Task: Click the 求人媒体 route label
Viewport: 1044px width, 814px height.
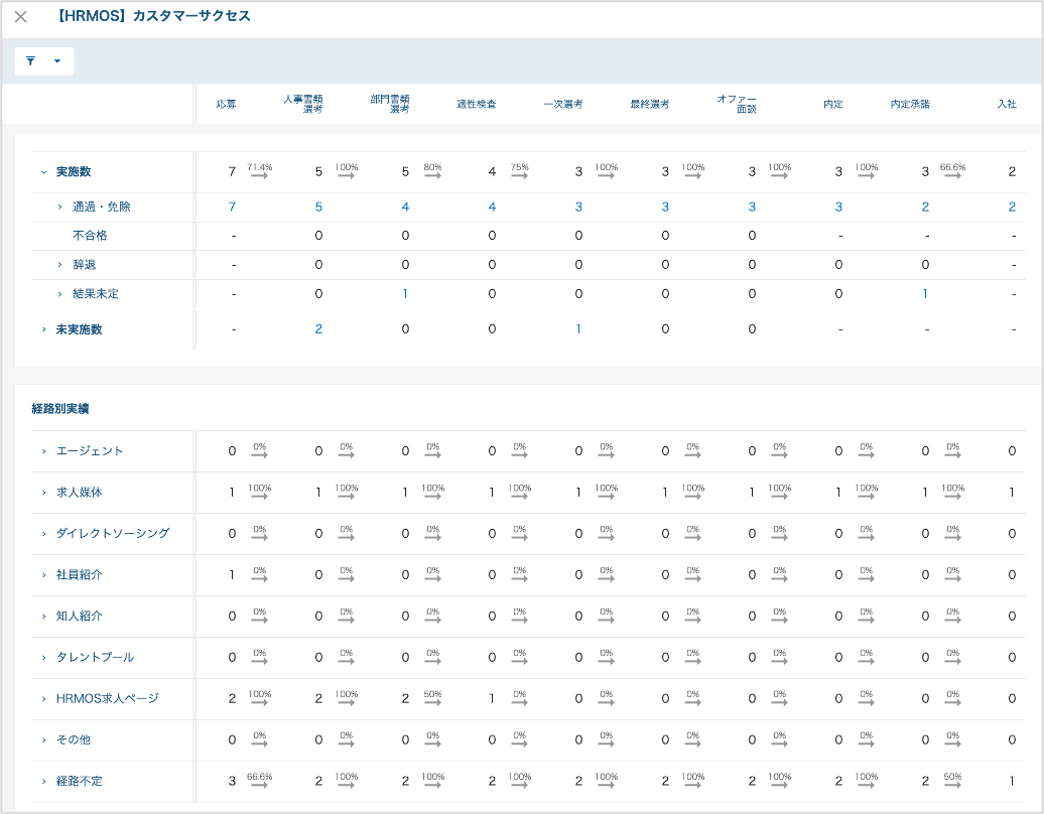Action: coord(79,493)
